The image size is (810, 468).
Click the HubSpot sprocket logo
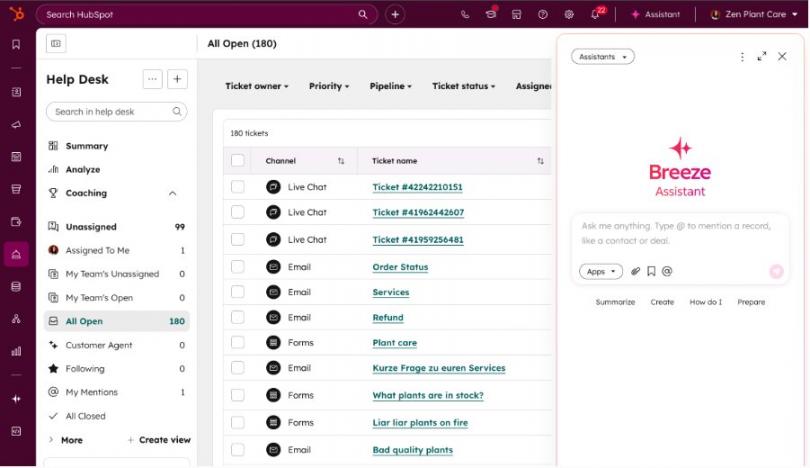coord(17,13)
